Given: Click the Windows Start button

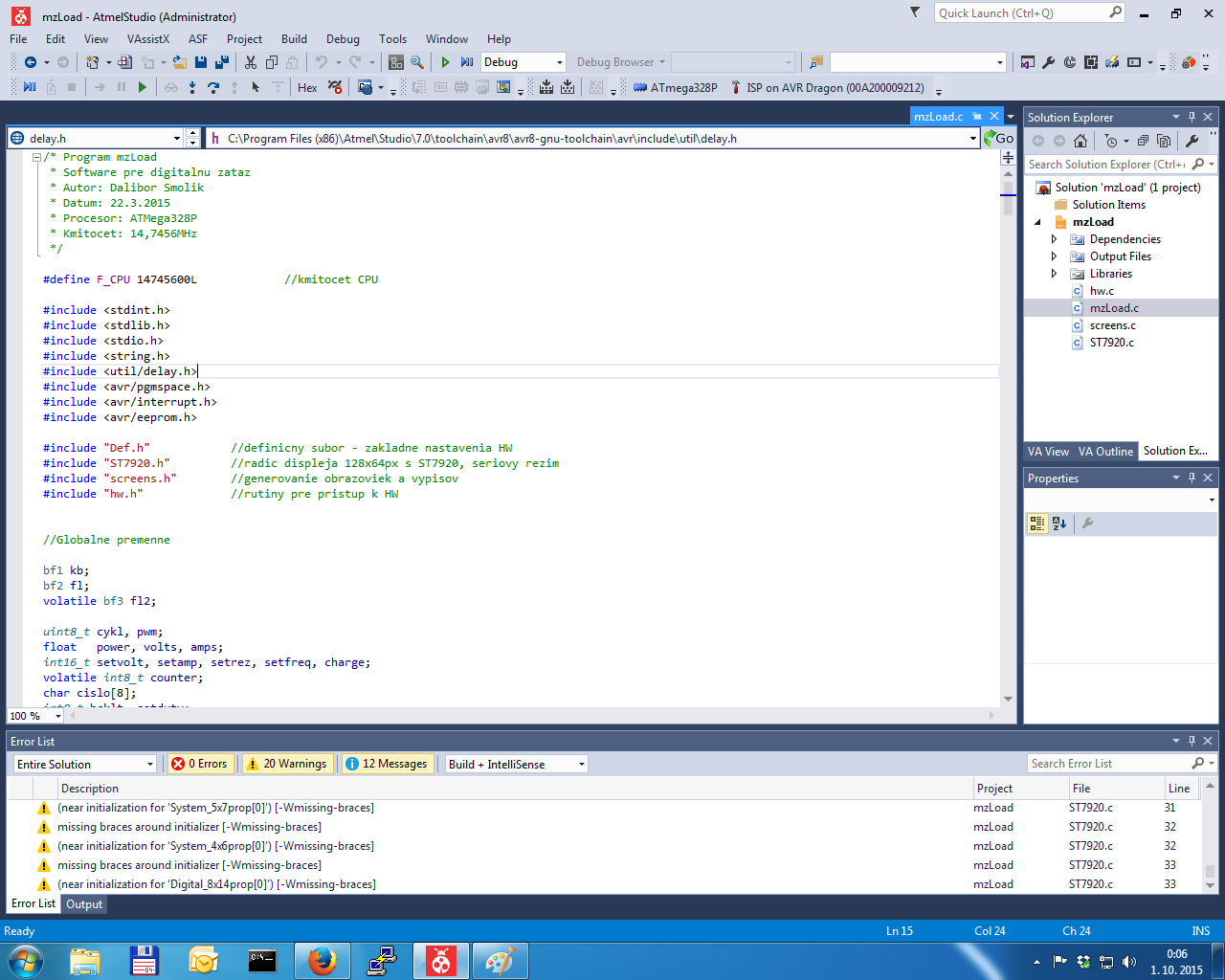Looking at the screenshot, I should coord(25,961).
